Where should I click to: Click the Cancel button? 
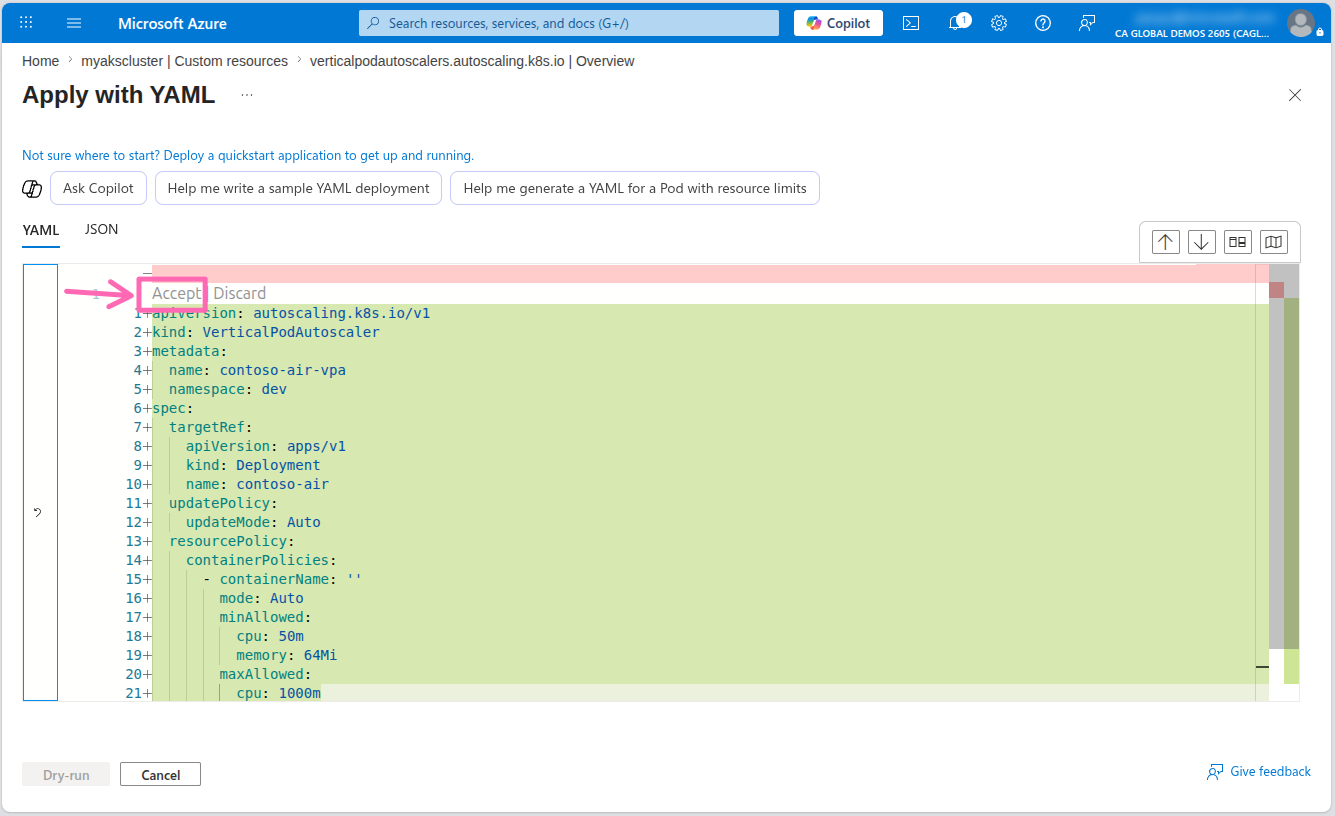[x=160, y=775]
